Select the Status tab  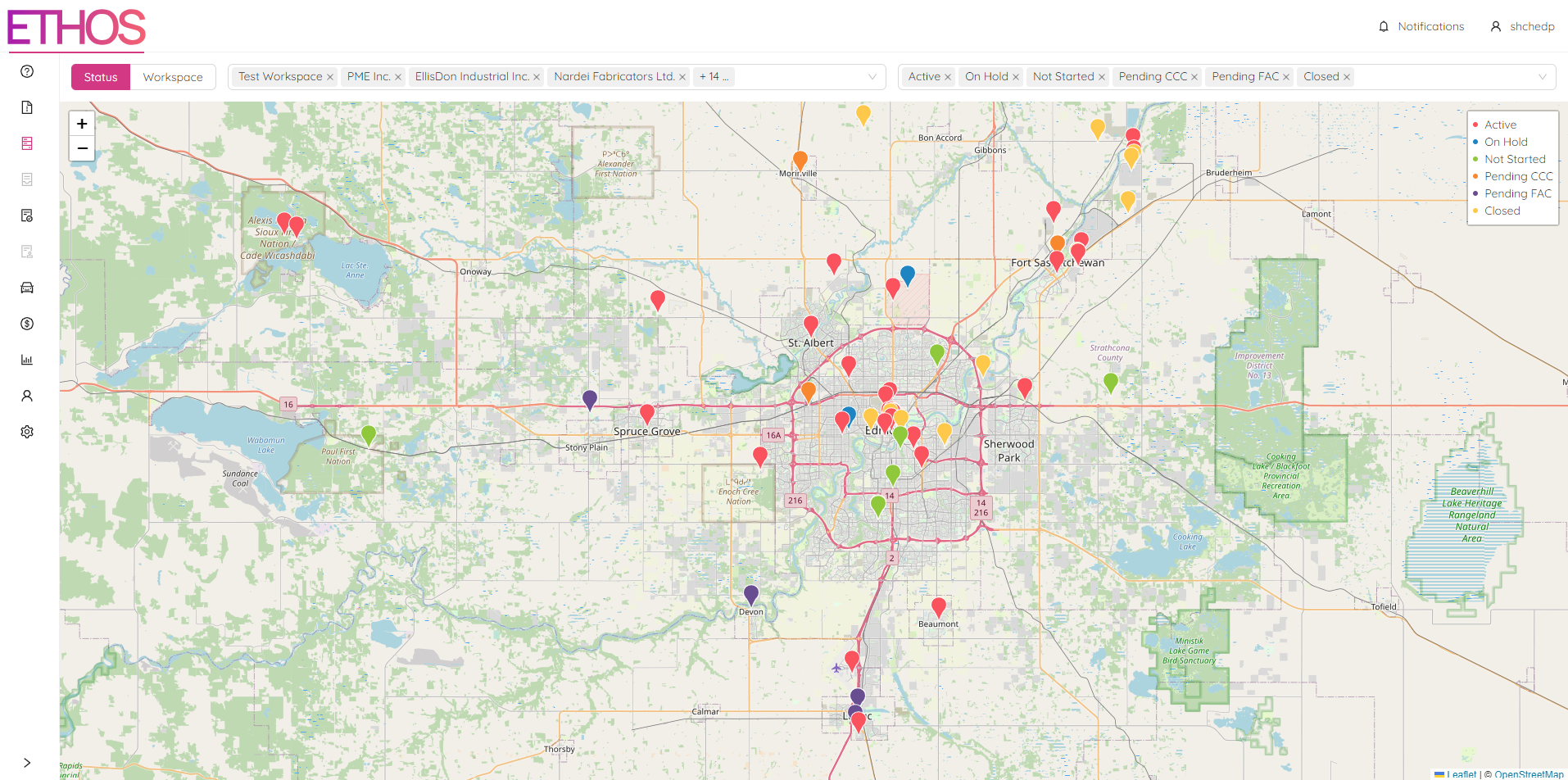[100, 76]
